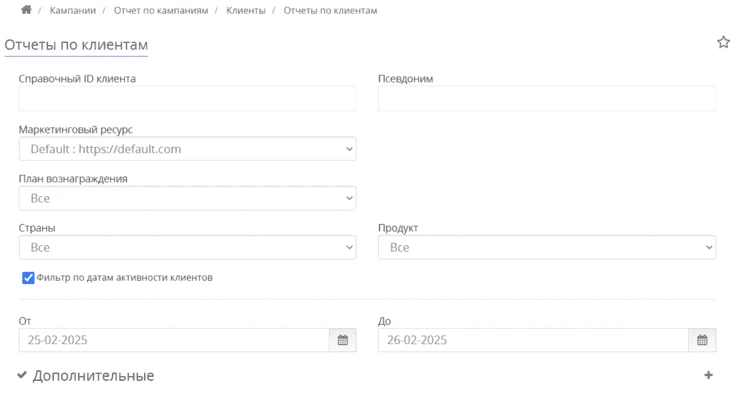730x399 pixels.
Task: Expand the Дополнительные section header
Action: [93, 376]
